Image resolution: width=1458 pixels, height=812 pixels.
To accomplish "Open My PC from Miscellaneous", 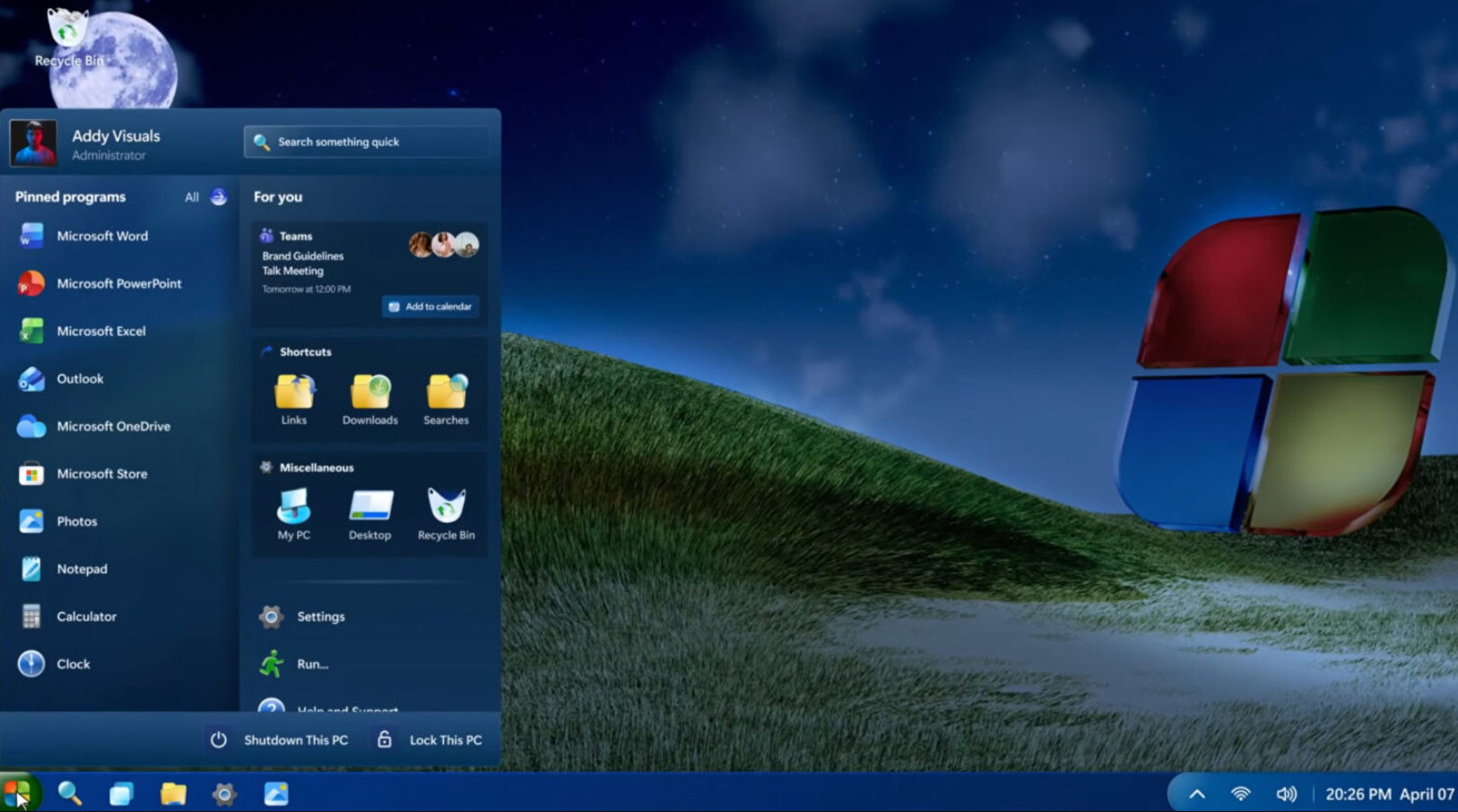I will [292, 511].
